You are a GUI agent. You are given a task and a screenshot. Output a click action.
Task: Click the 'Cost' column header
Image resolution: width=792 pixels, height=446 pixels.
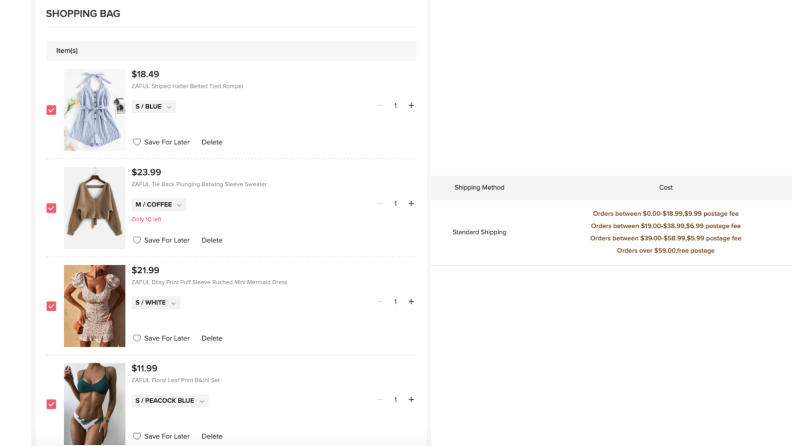pos(666,187)
